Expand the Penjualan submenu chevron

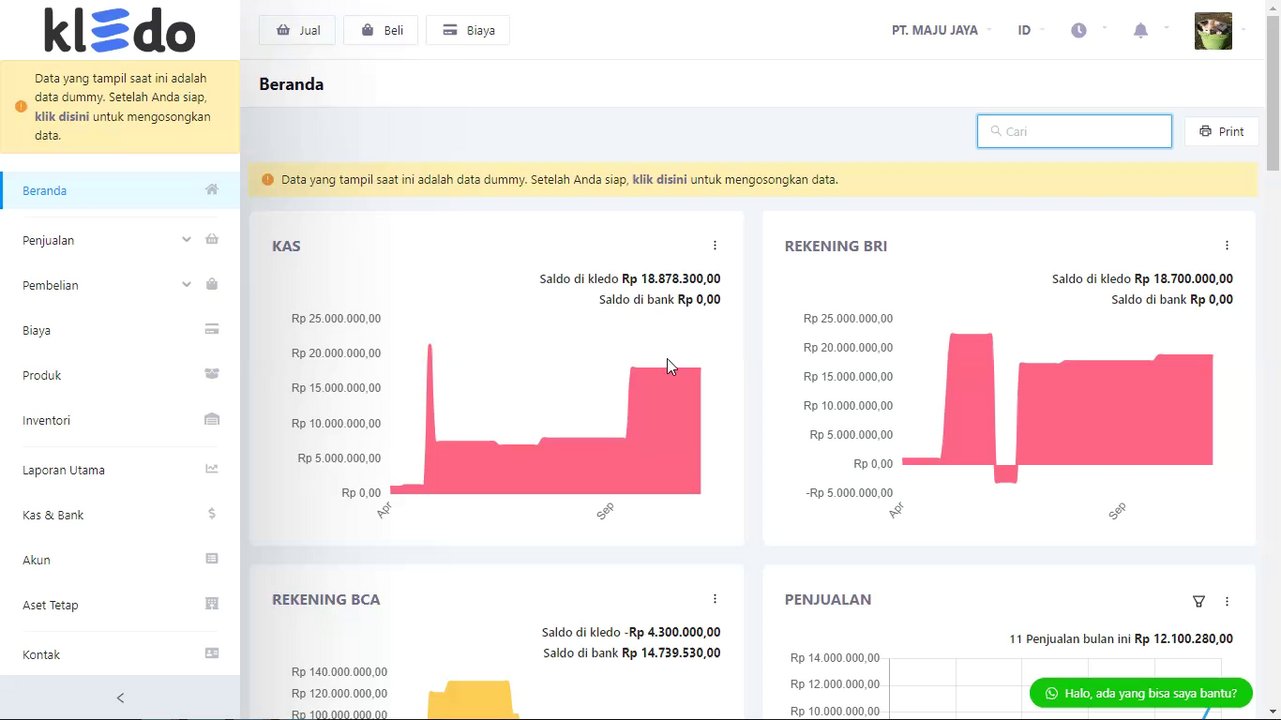point(186,239)
